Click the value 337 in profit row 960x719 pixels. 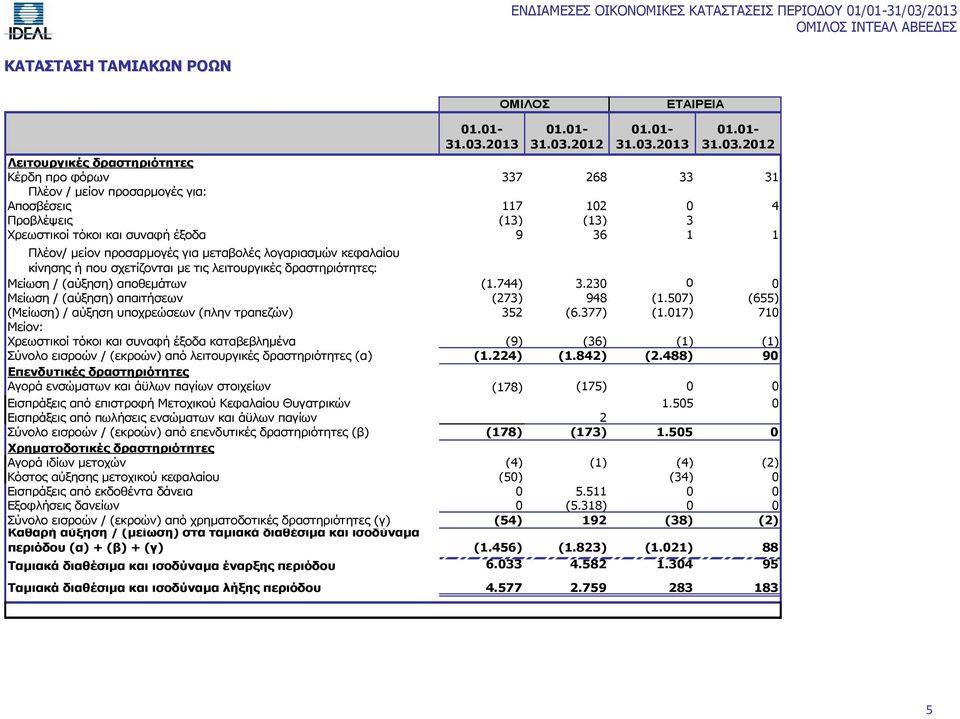pyautogui.click(x=512, y=177)
